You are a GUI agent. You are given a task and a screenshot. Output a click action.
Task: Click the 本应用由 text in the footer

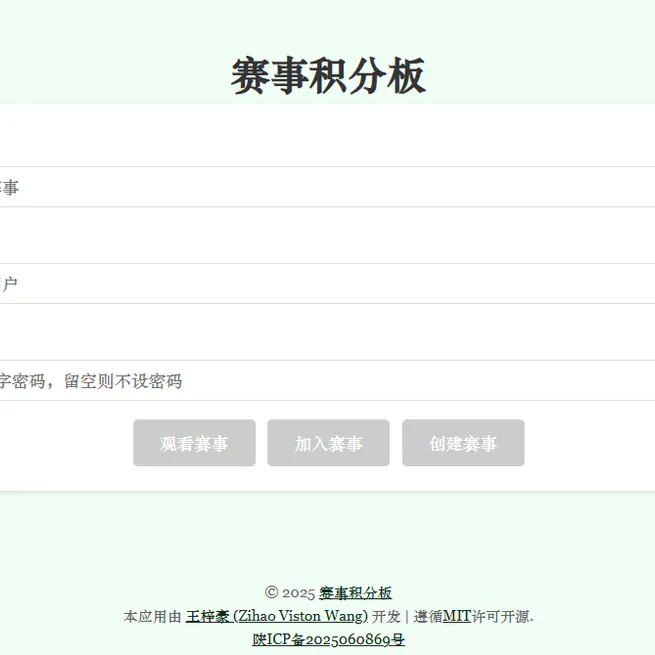(x=152, y=616)
